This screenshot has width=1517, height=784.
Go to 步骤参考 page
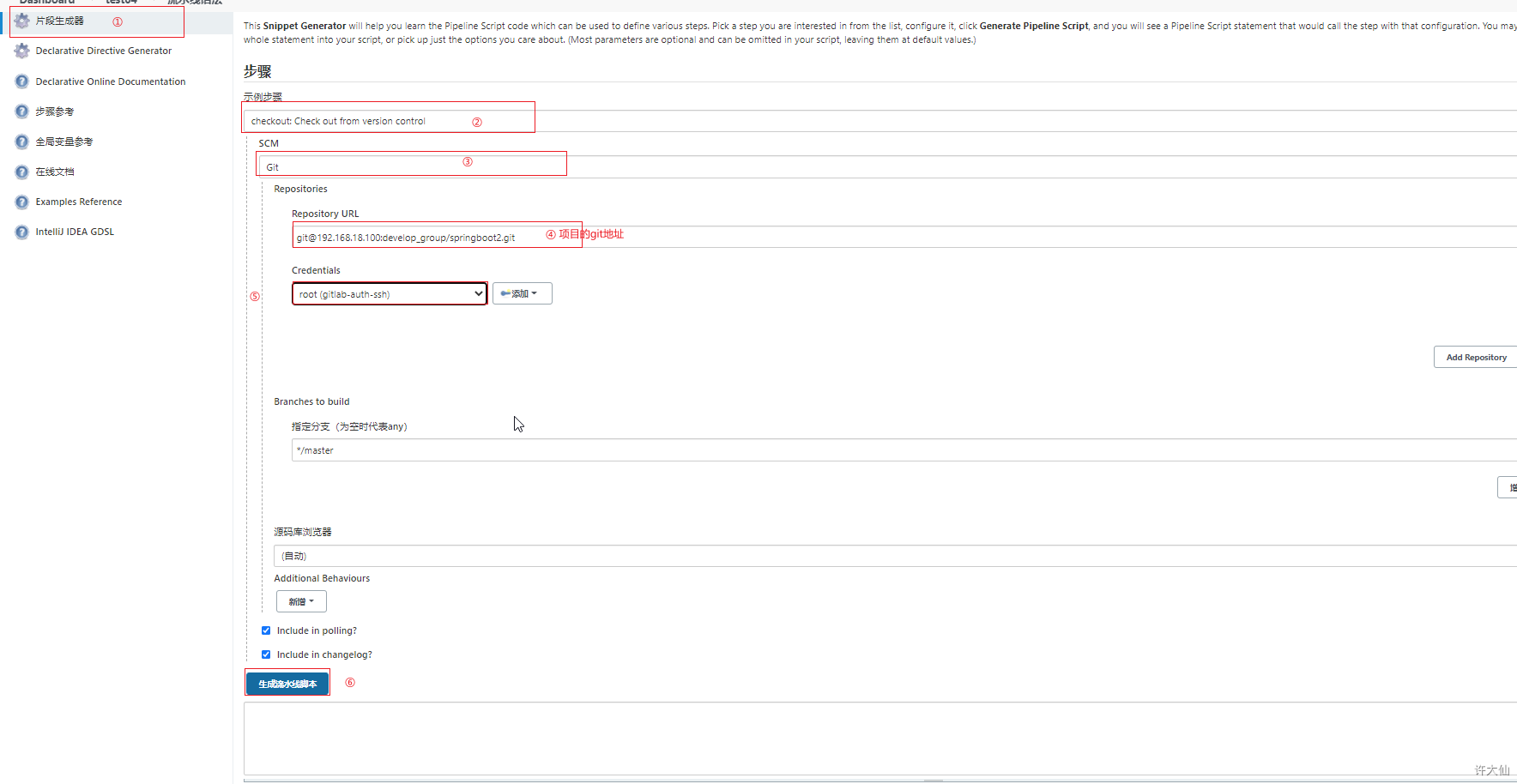(55, 112)
